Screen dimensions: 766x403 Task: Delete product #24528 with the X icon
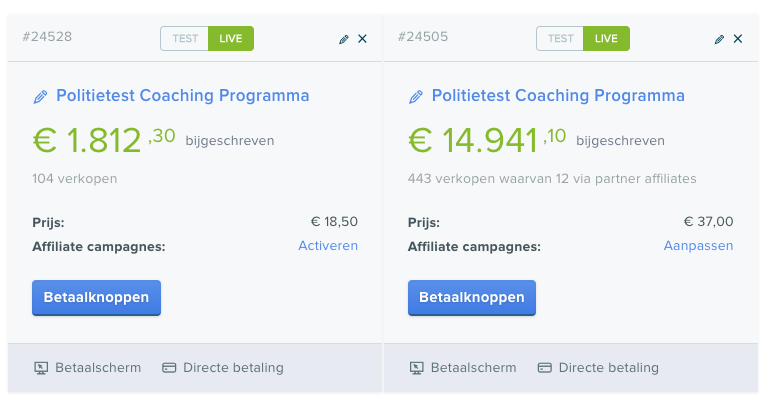click(362, 39)
